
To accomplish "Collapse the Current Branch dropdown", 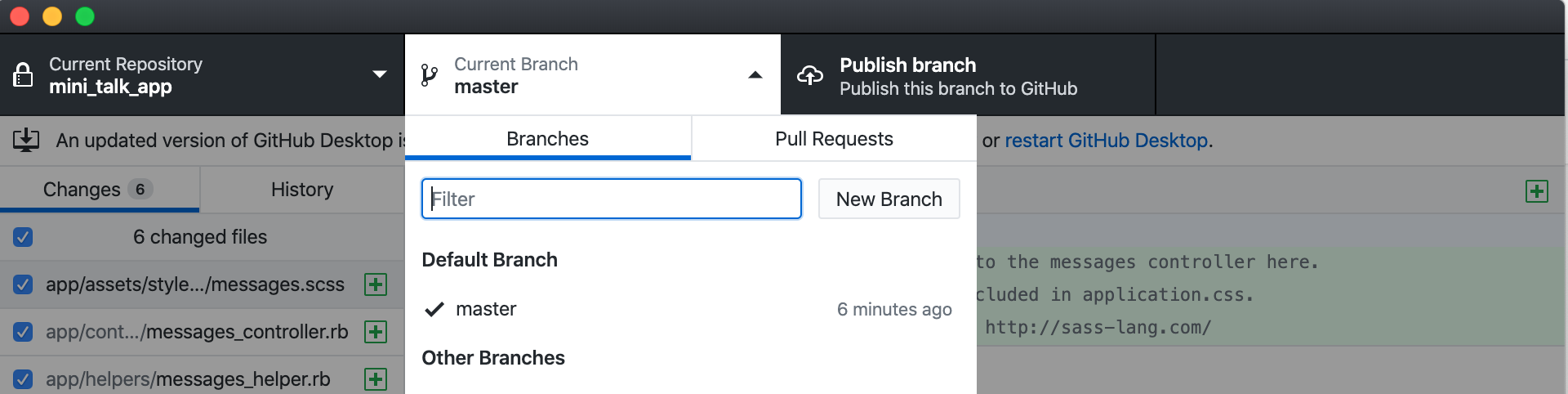I will pos(755,74).
